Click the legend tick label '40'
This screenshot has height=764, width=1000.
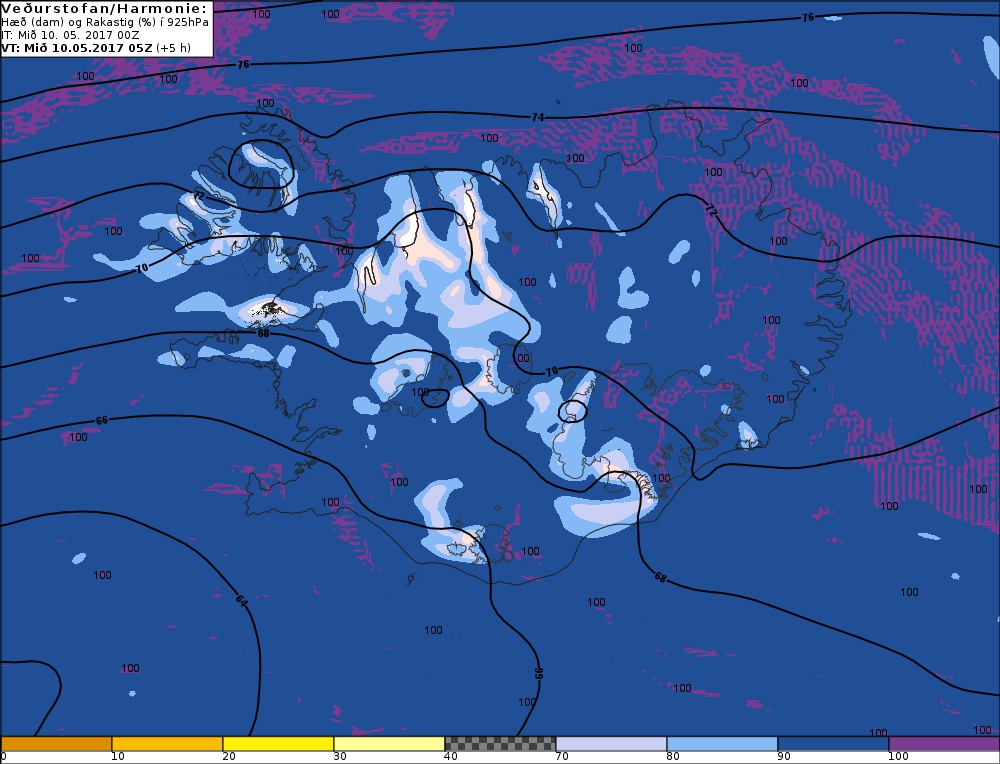tap(451, 757)
